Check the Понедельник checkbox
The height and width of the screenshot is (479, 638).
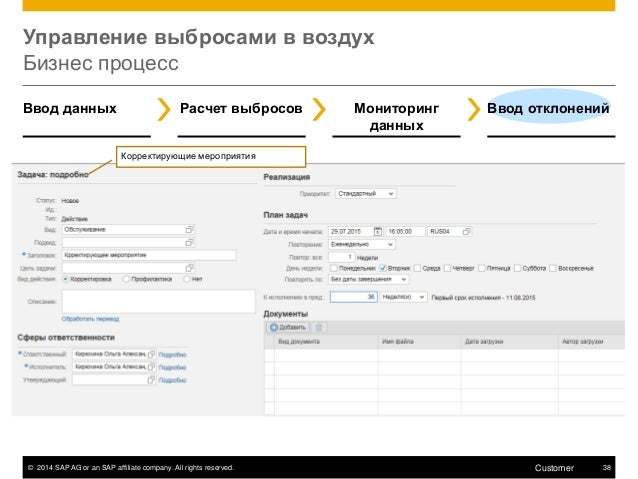click(333, 268)
